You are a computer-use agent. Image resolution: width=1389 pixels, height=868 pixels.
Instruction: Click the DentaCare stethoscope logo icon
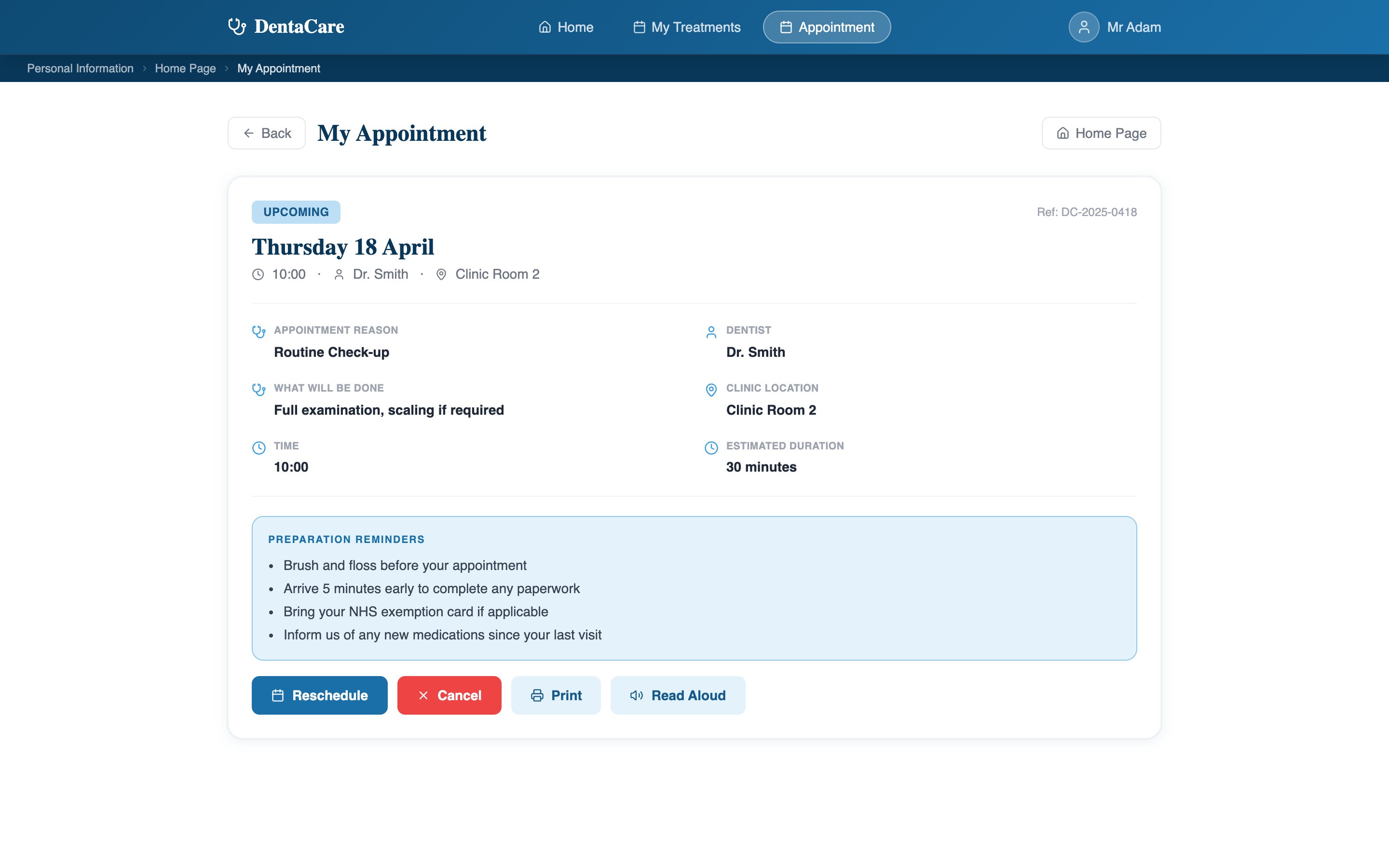pos(236,27)
